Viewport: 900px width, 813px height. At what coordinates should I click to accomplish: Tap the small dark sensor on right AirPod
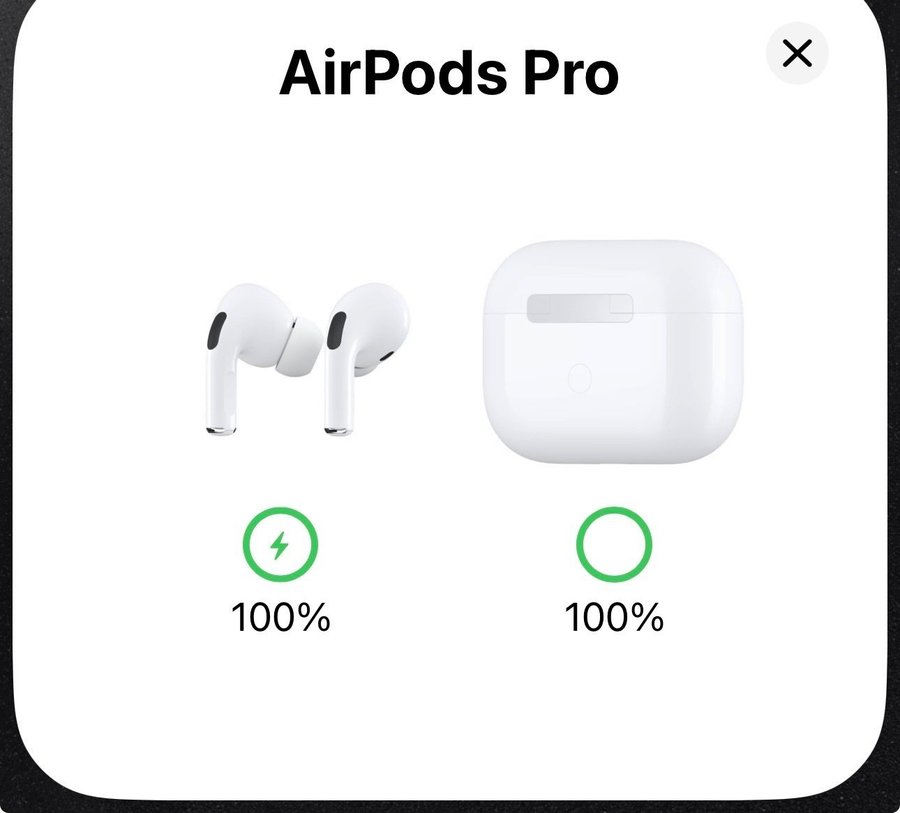(386, 356)
